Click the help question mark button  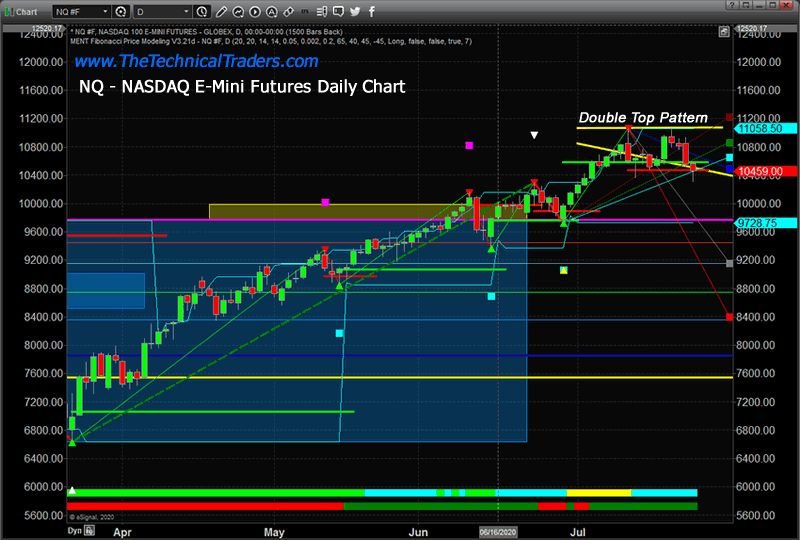click(732, 5)
